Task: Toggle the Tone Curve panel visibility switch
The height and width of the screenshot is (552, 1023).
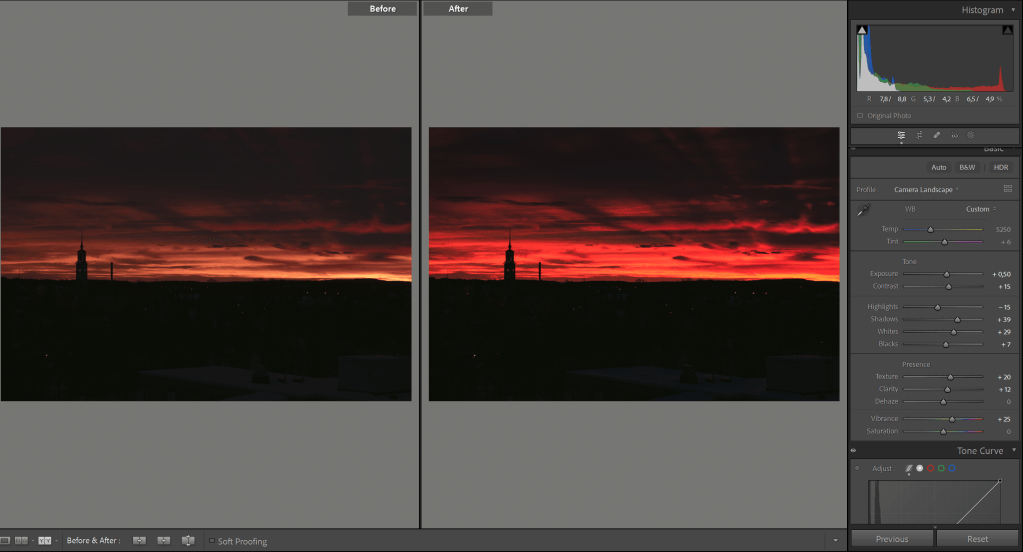Action: point(854,451)
